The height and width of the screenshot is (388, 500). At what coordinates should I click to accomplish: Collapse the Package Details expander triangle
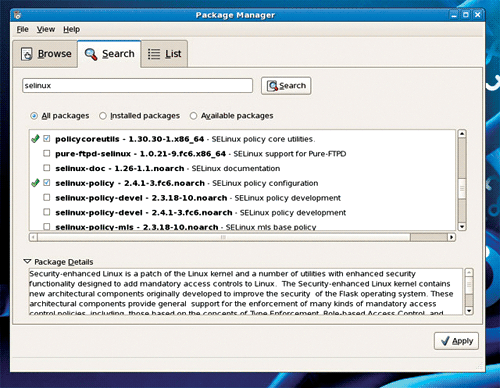click(27, 261)
